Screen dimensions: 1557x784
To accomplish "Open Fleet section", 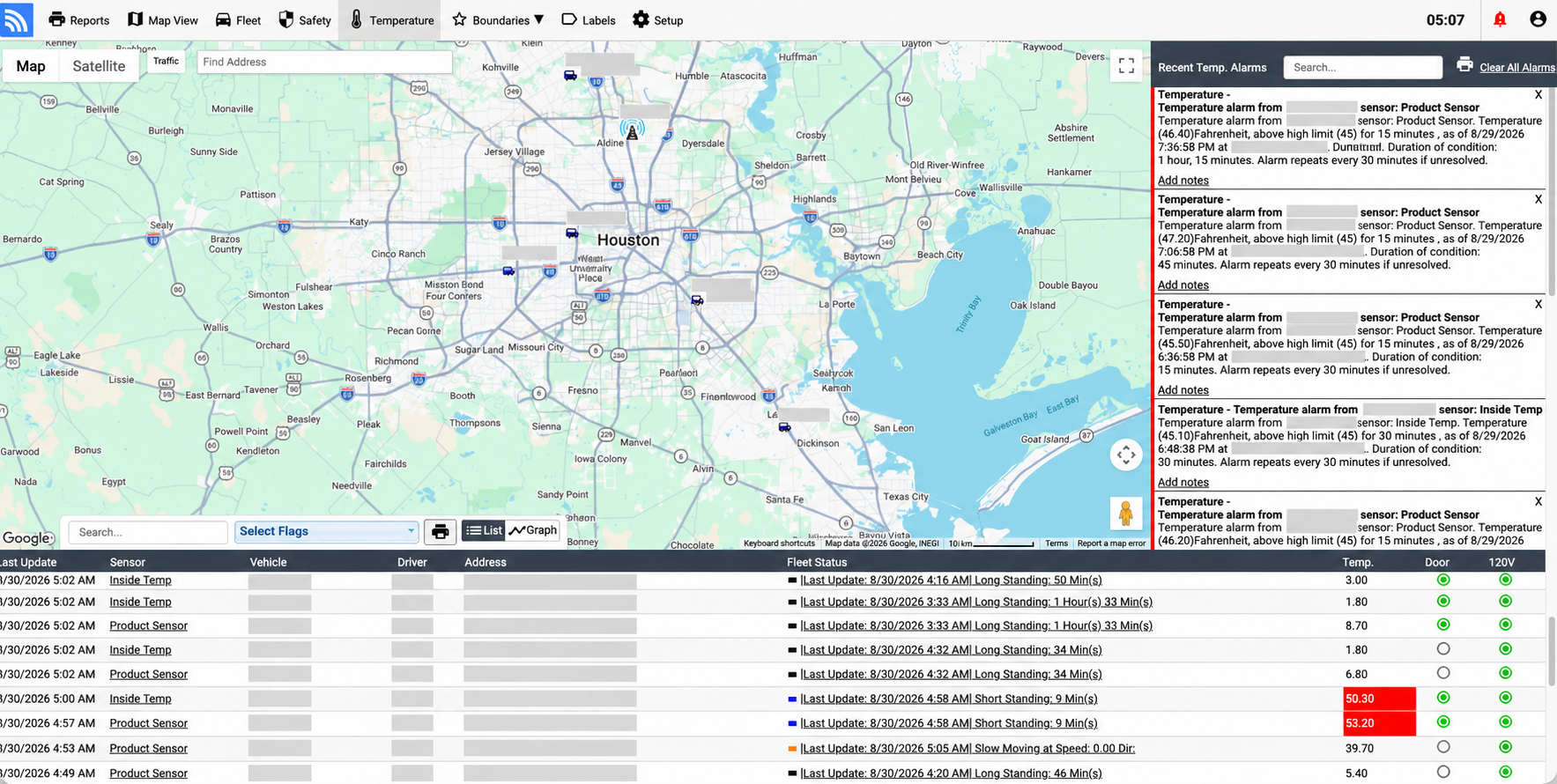I will click(x=238, y=19).
